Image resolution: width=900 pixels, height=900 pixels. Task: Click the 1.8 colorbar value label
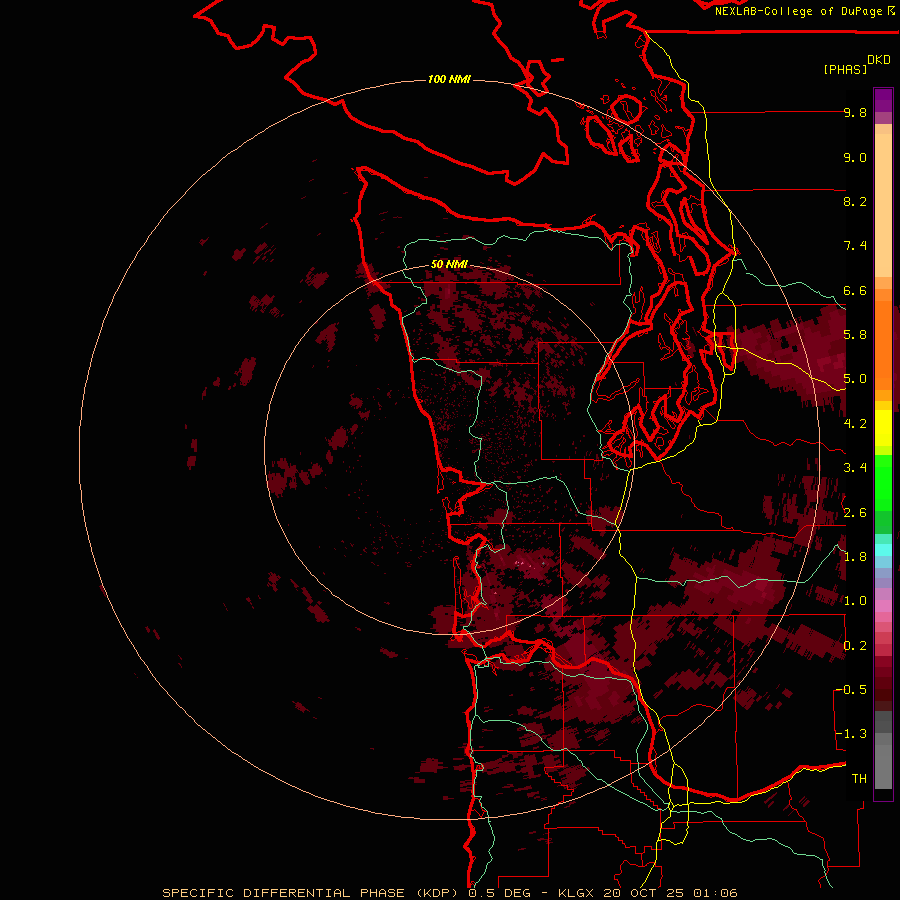coord(855,557)
